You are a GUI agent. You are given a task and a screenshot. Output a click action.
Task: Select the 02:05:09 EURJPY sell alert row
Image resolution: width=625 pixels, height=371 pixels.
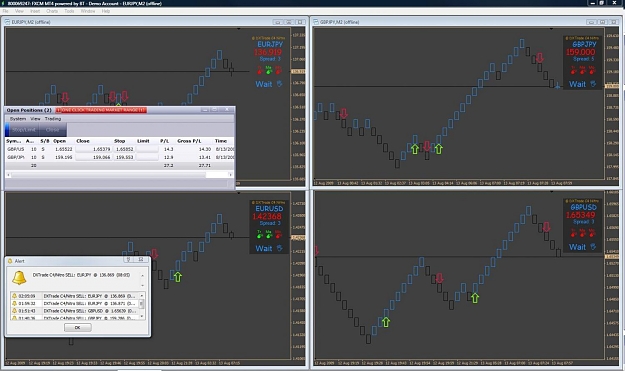[75, 296]
